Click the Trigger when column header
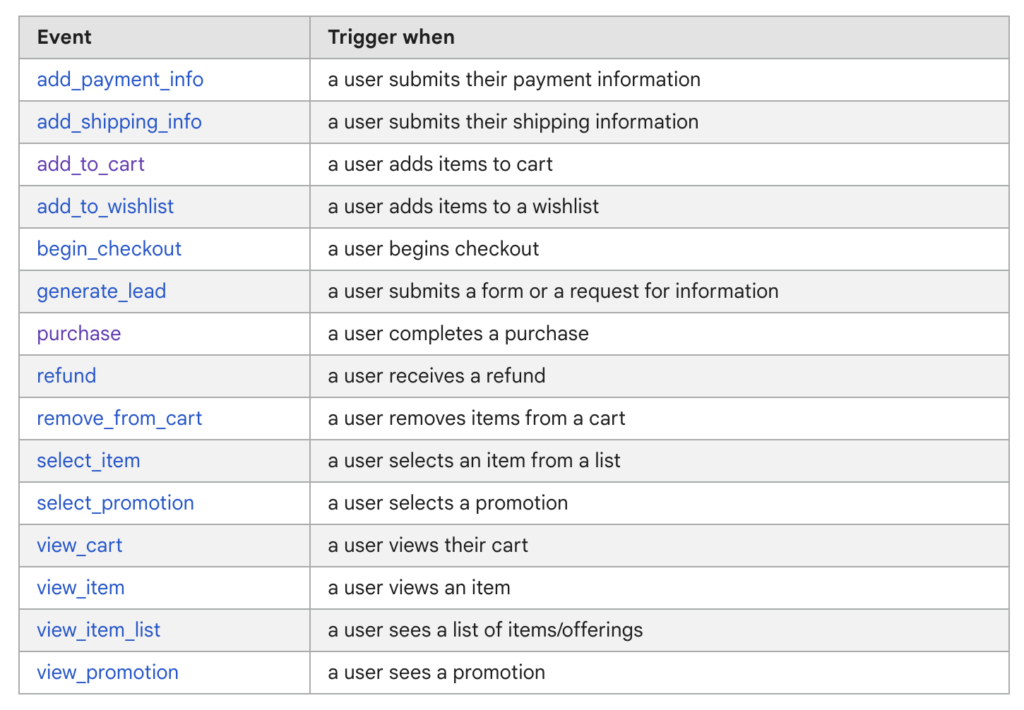1024x710 pixels. click(391, 38)
